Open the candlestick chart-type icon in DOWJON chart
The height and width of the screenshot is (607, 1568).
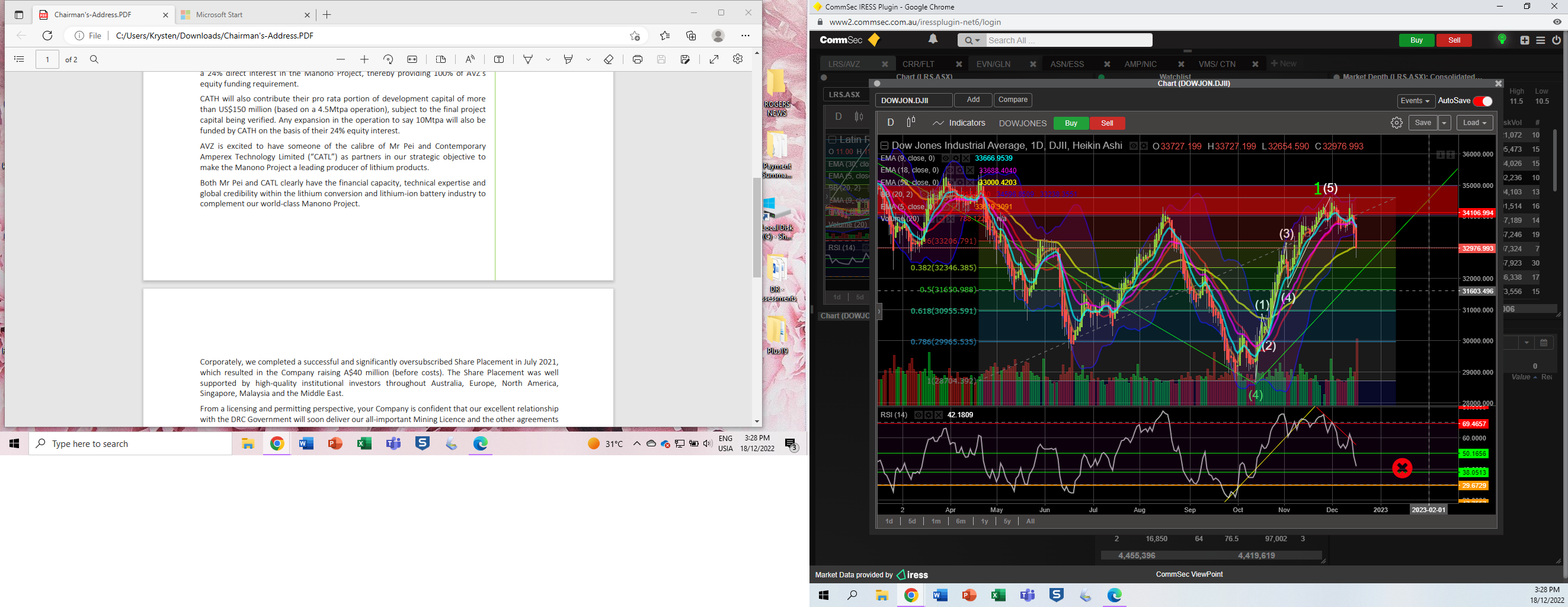911,122
